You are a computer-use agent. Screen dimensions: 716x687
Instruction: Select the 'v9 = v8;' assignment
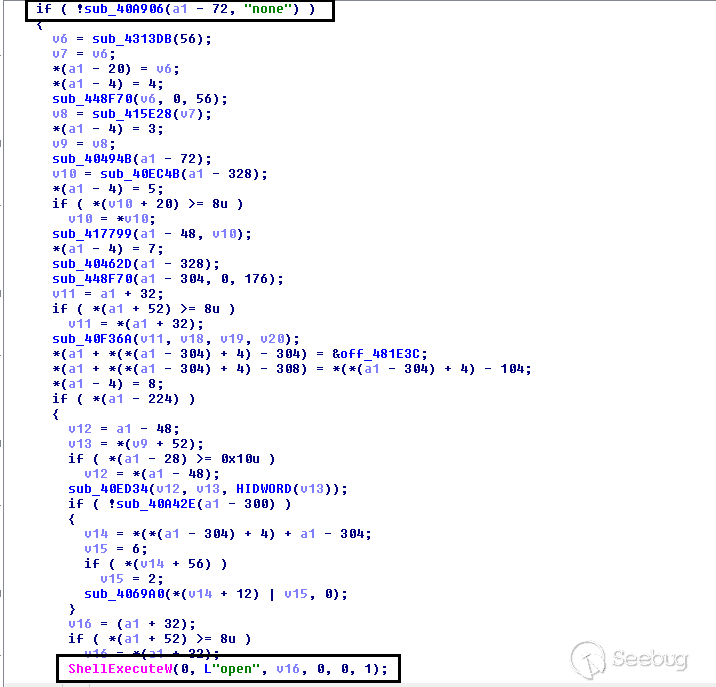click(84, 144)
